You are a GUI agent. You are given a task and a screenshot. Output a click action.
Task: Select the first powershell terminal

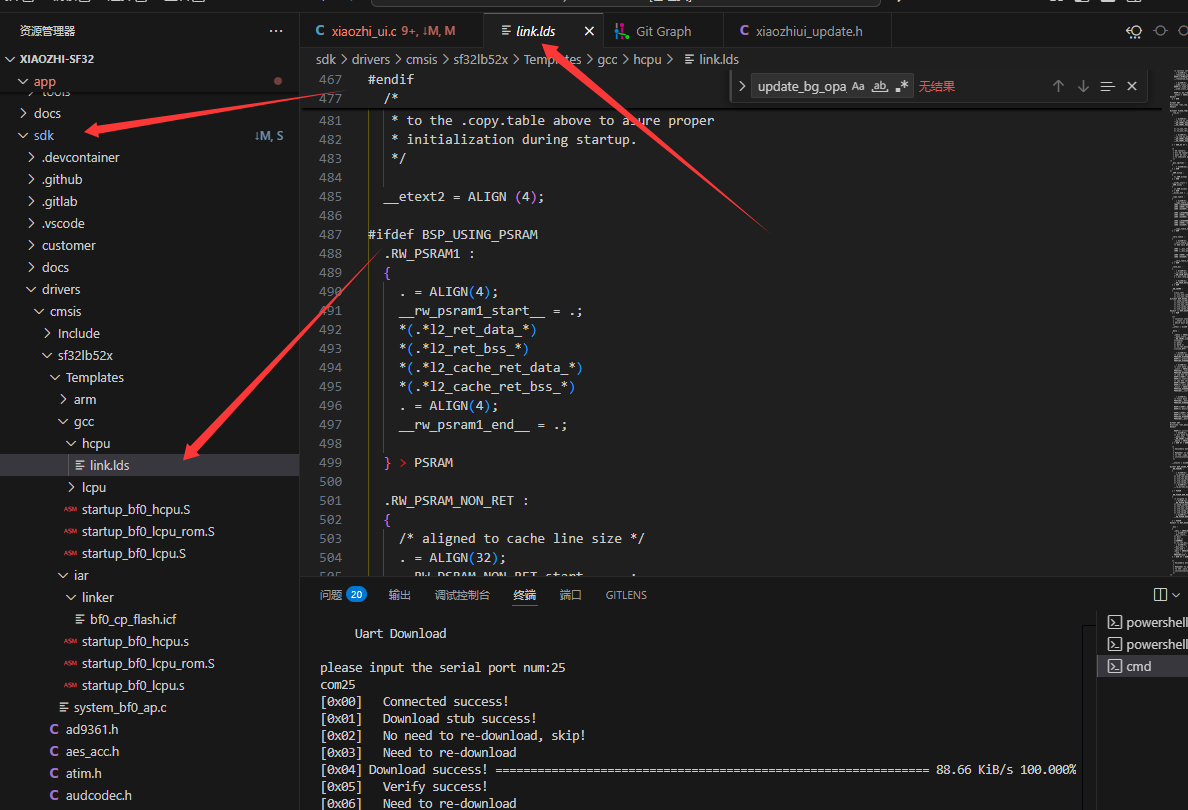point(1143,622)
